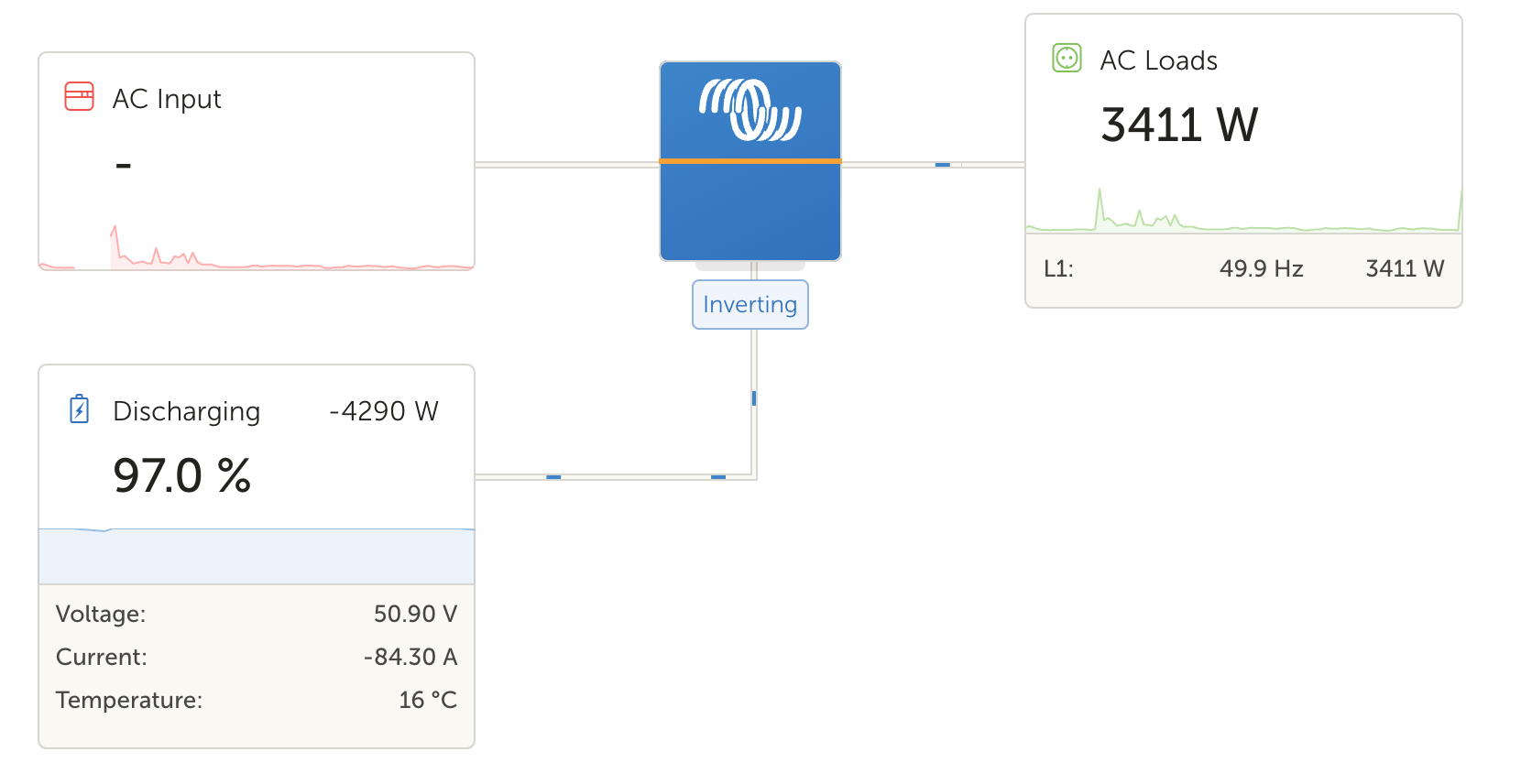This screenshot has height=784, width=1521.
Task: Click the 97.0 % state of charge
Action: (x=181, y=475)
